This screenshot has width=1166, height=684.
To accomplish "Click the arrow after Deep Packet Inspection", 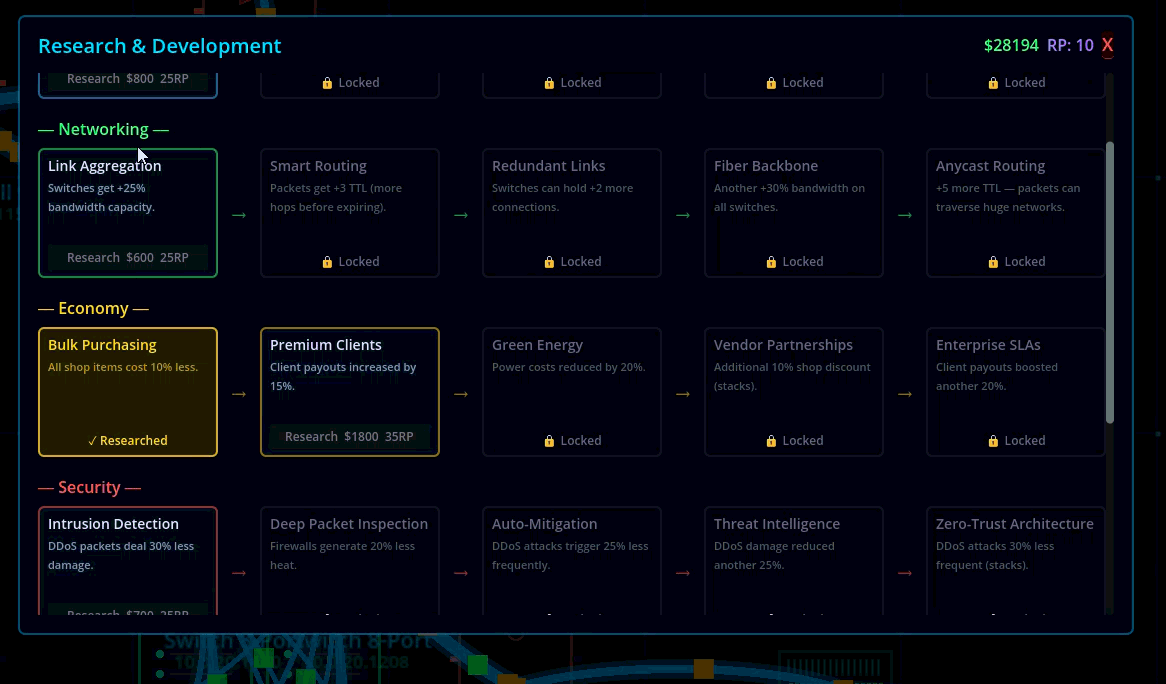I will pos(461,573).
